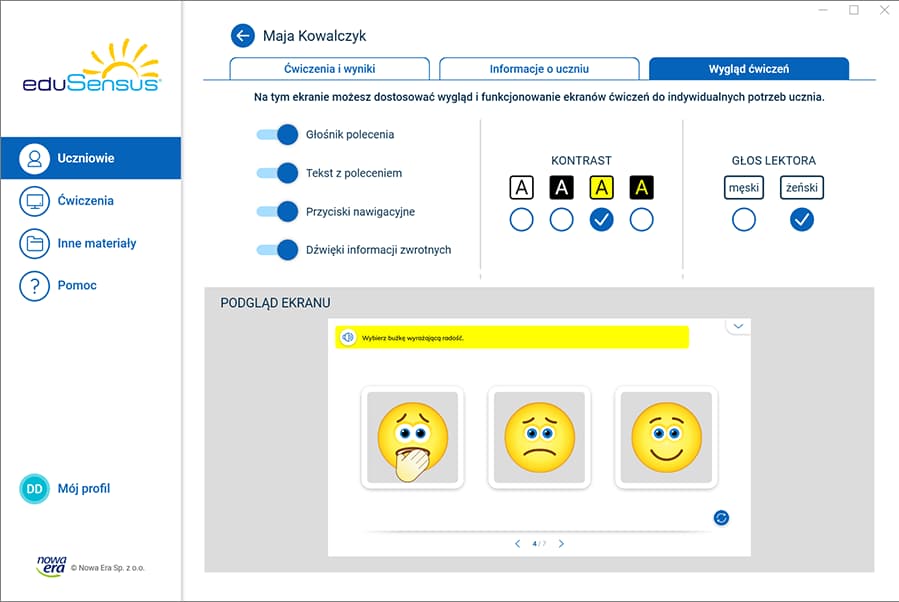899x602 pixels.
Task: Choose the white-on-black contrast radio button
Action: [x=561, y=219]
